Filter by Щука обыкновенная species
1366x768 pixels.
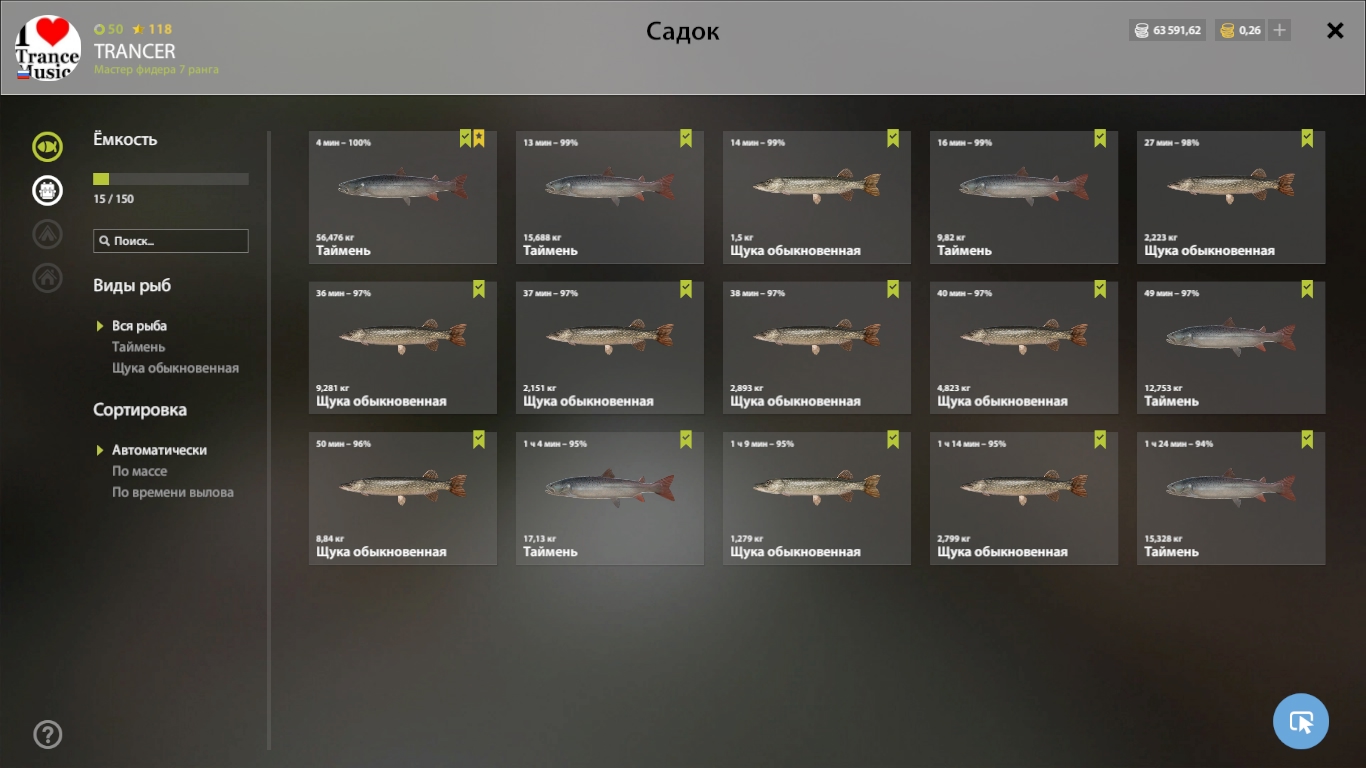(x=175, y=368)
